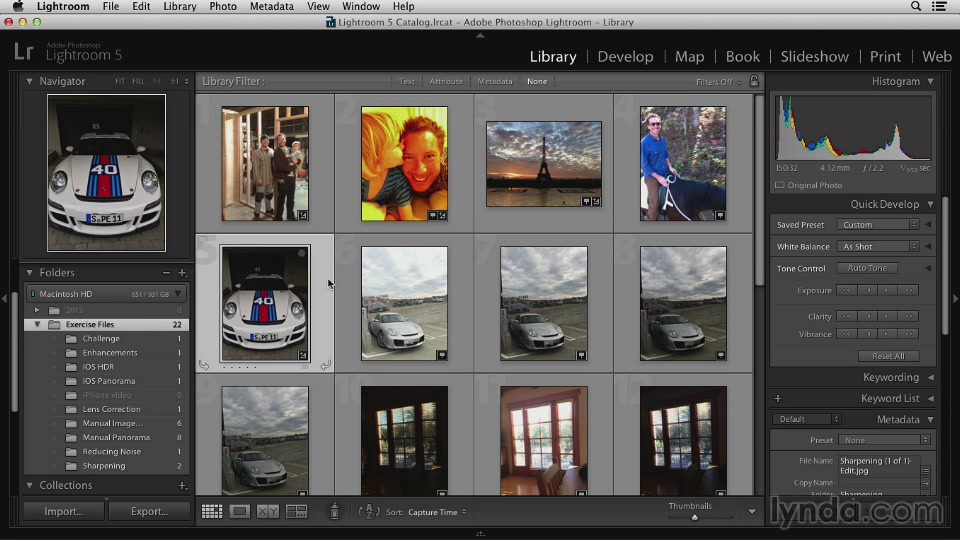Adjust the Thumbnails size slider
The image size is (960, 540).
pyautogui.click(x=694, y=517)
